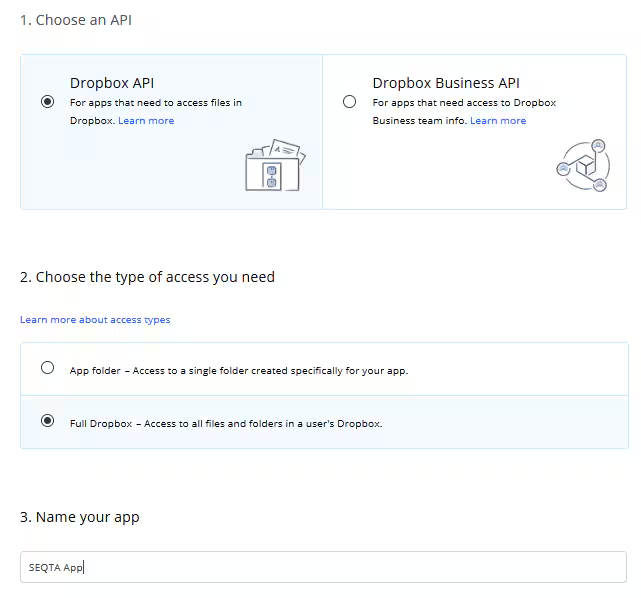Select the Dropbox Business API radio button

click(349, 101)
